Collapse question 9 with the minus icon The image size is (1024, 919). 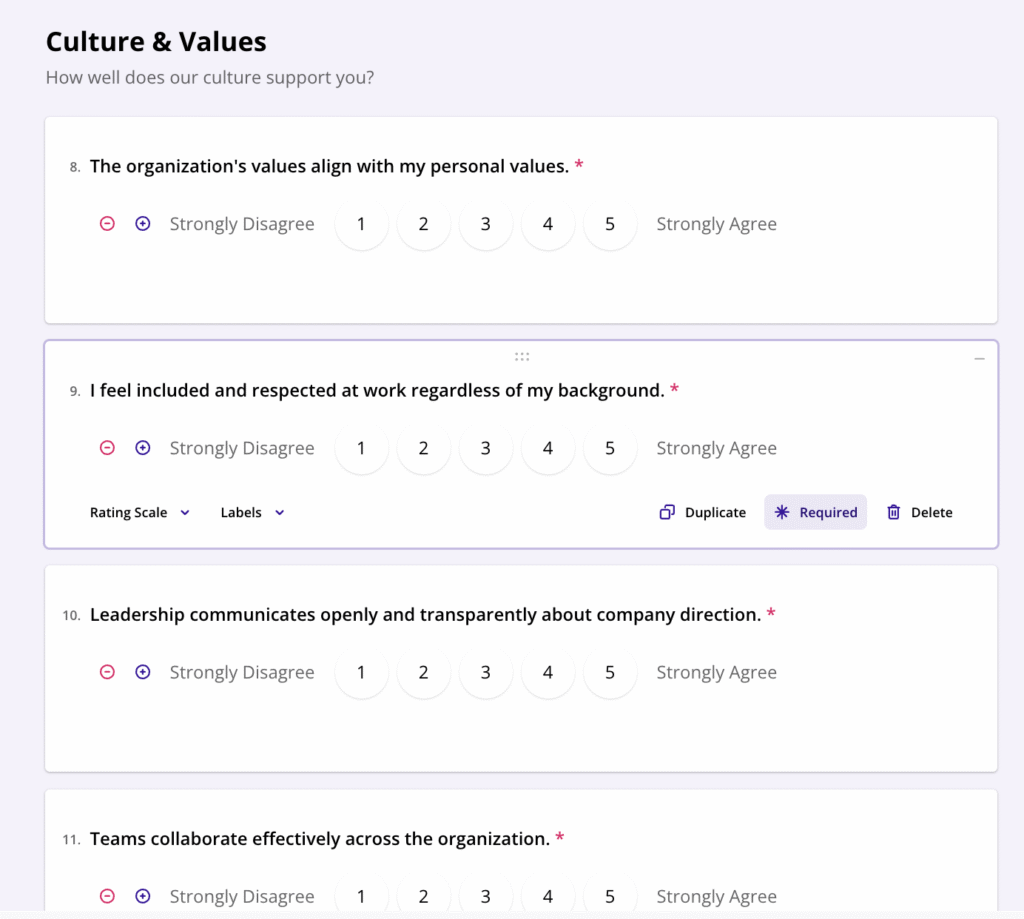coord(979,359)
